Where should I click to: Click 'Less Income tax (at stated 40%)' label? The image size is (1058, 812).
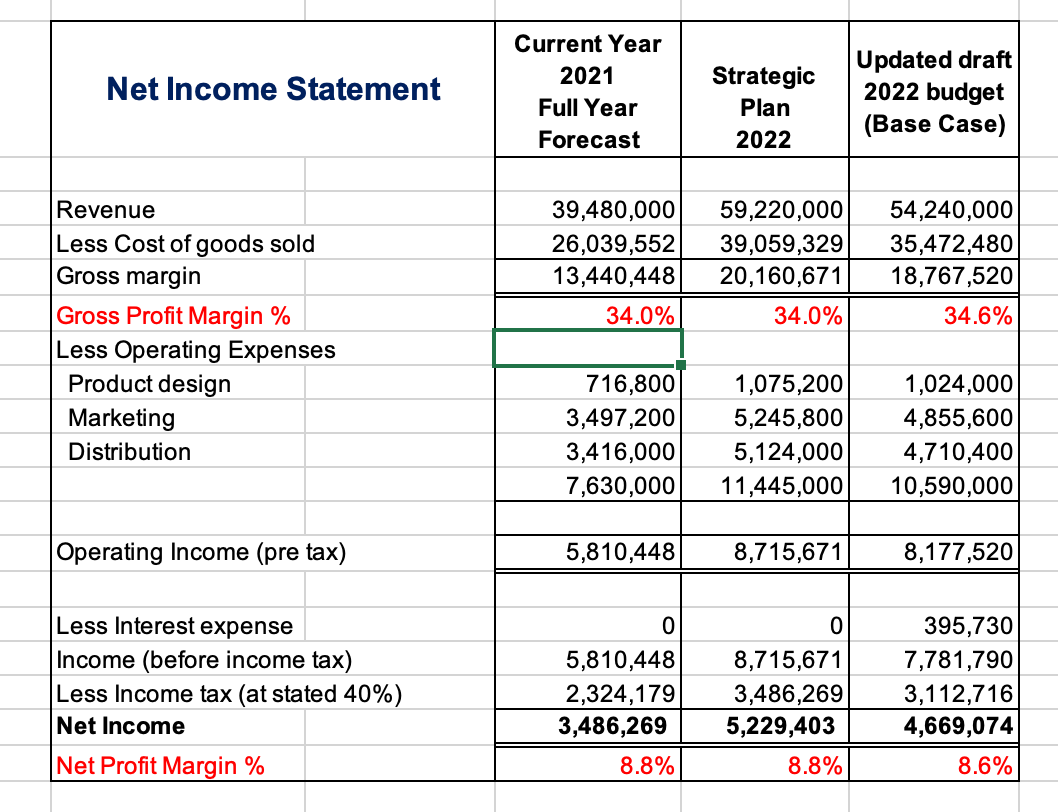229,693
